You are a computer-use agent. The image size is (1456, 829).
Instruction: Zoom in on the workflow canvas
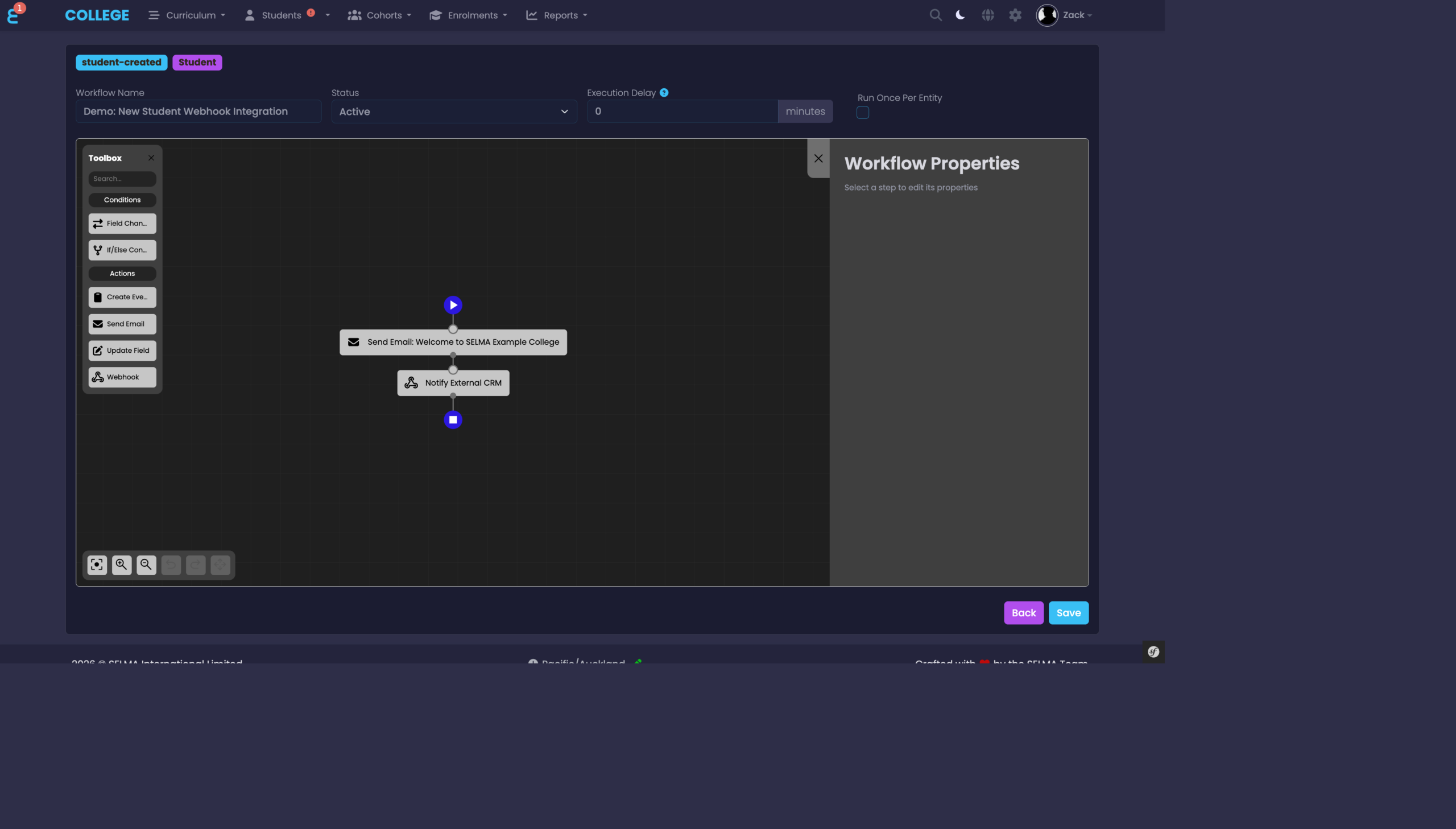tap(121, 564)
